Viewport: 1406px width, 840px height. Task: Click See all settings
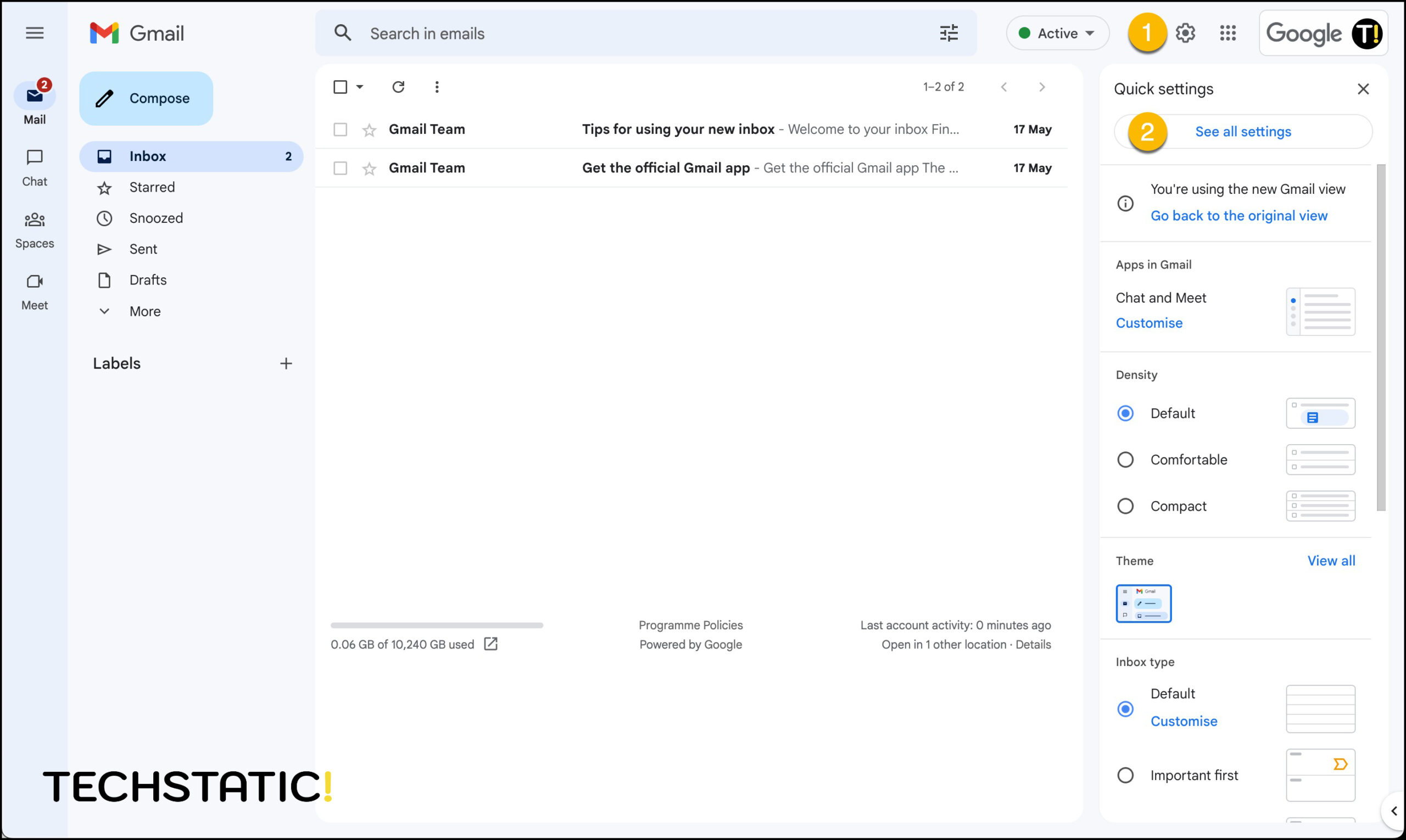pos(1243,131)
